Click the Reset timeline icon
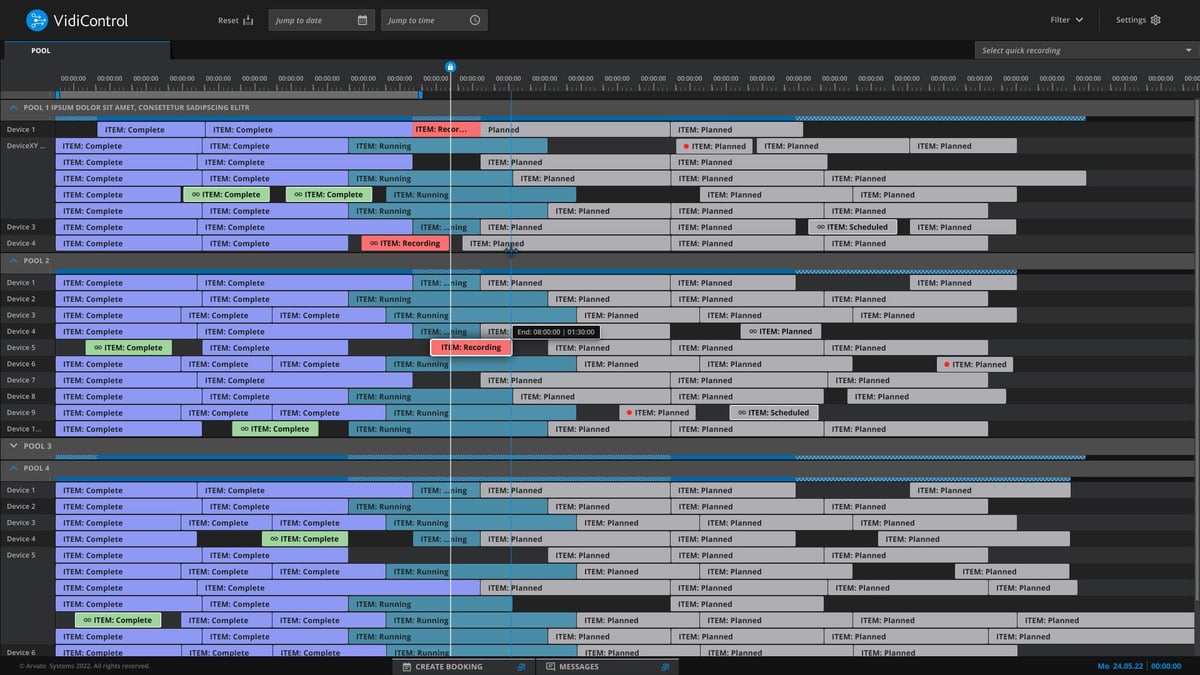This screenshot has width=1200, height=675. click(249, 20)
